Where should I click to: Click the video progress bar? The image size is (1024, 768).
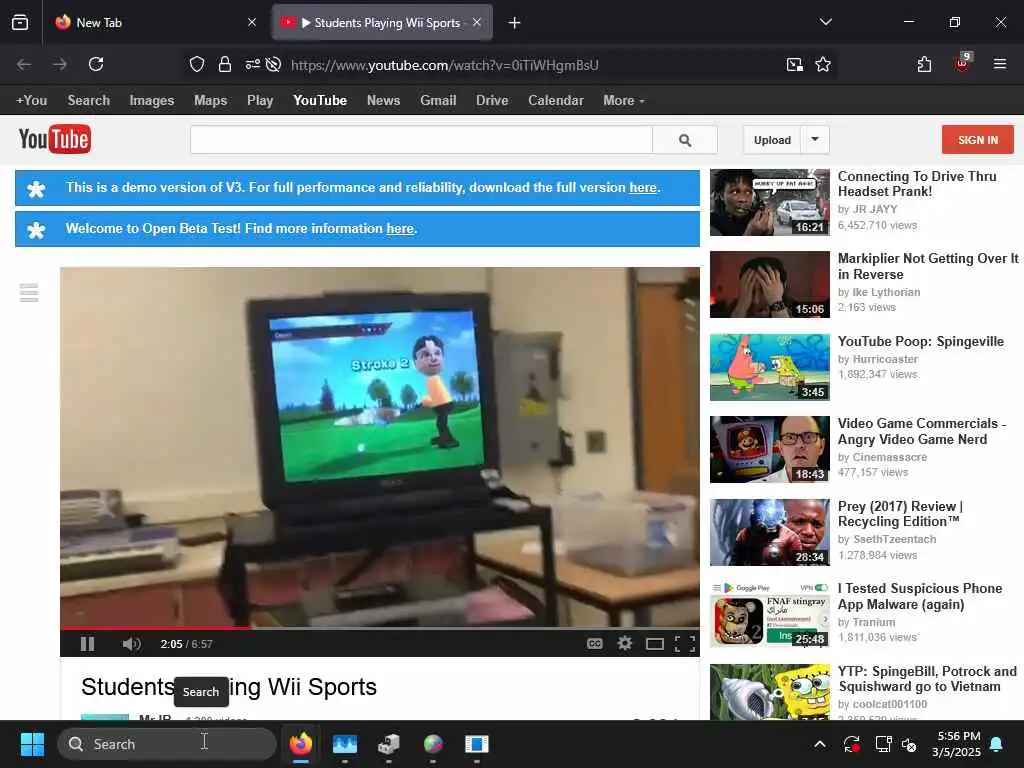point(379,628)
